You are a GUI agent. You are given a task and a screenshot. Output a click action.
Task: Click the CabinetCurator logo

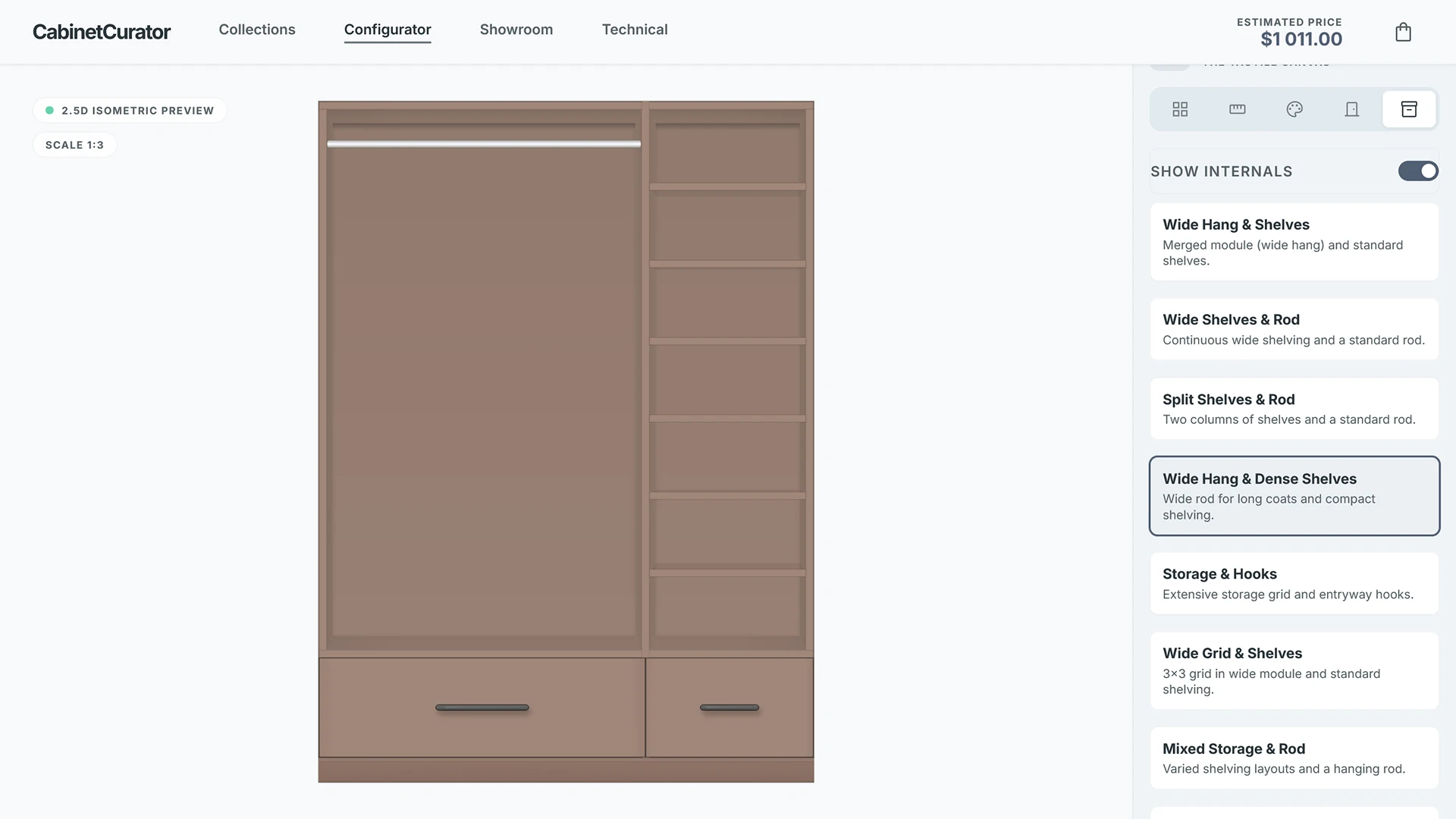pos(102,32)
